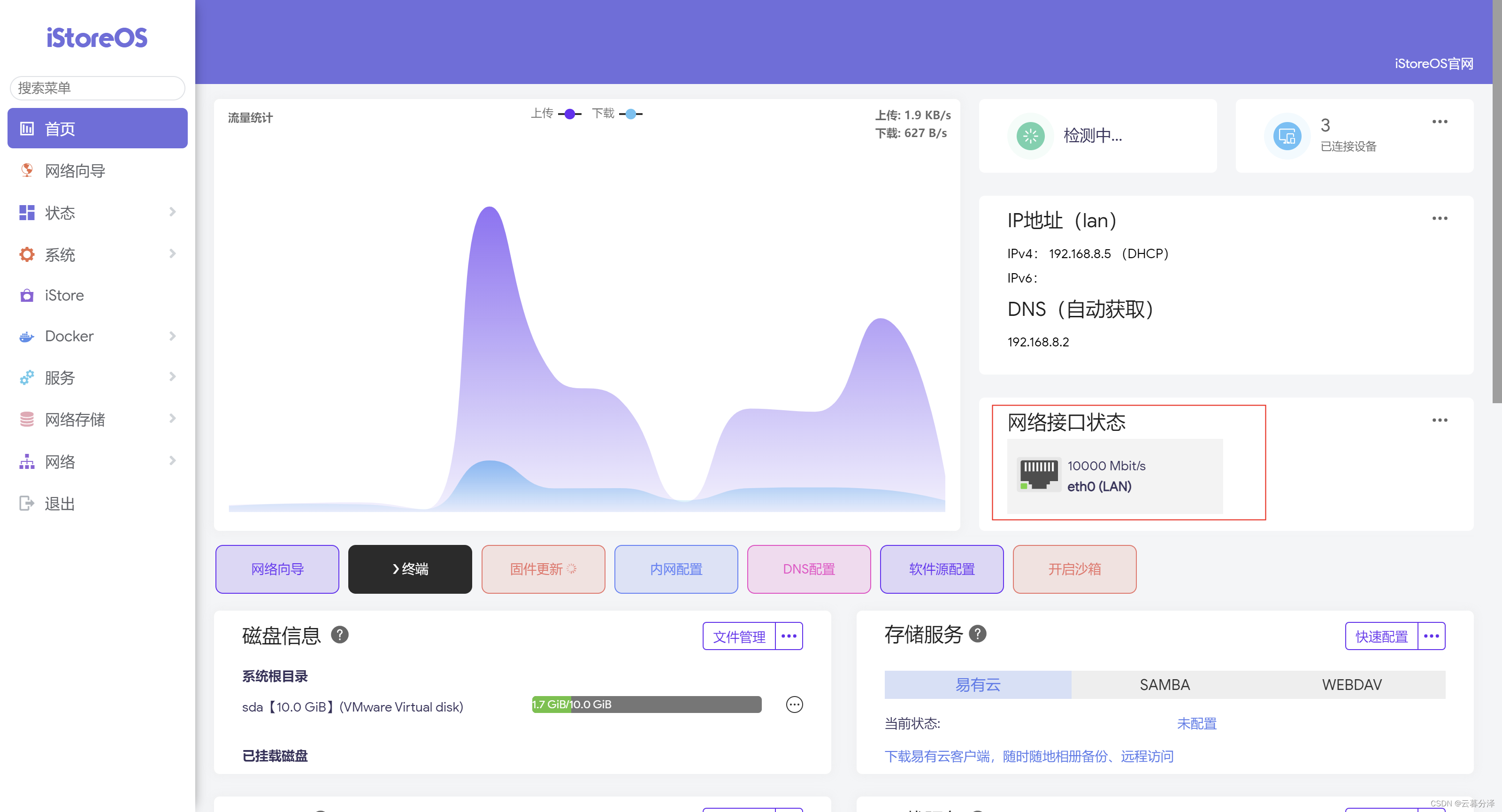This screenshot has width=1502, height=812.
Task: Click the eth0 LAN port icon
Action: 1038,475
